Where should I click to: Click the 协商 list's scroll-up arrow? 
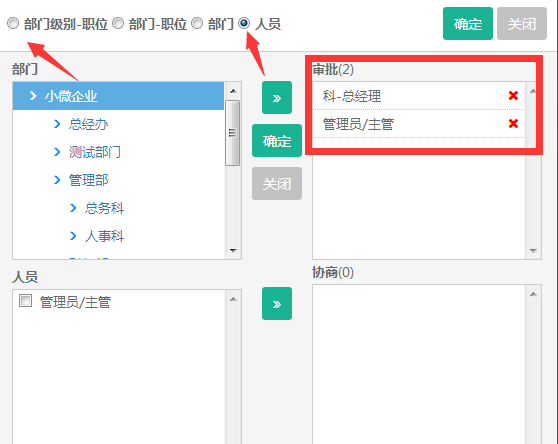[x=533, y=294]
